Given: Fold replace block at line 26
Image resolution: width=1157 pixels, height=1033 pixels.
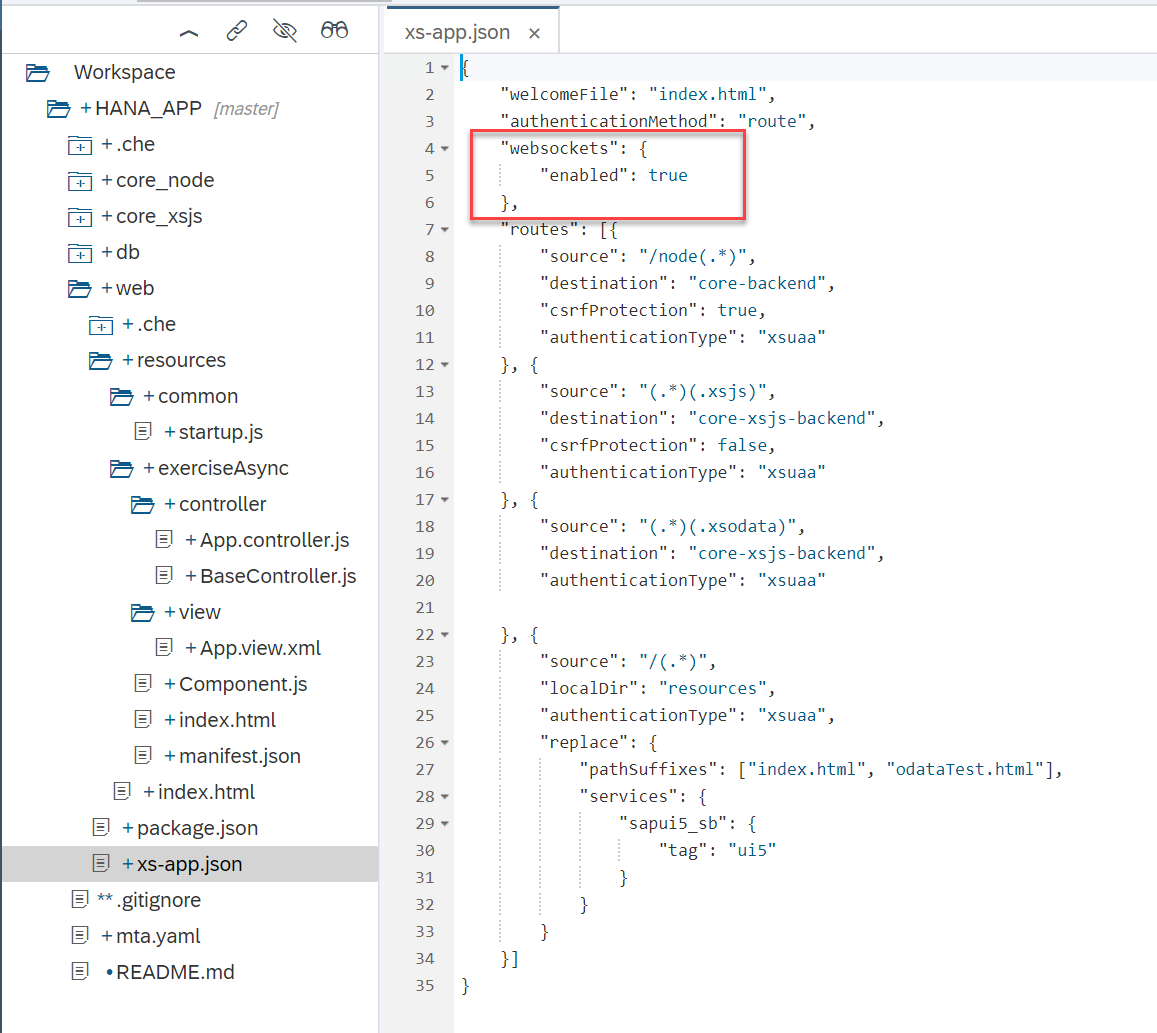Looking at the screenshot, I should coord(444,743).
